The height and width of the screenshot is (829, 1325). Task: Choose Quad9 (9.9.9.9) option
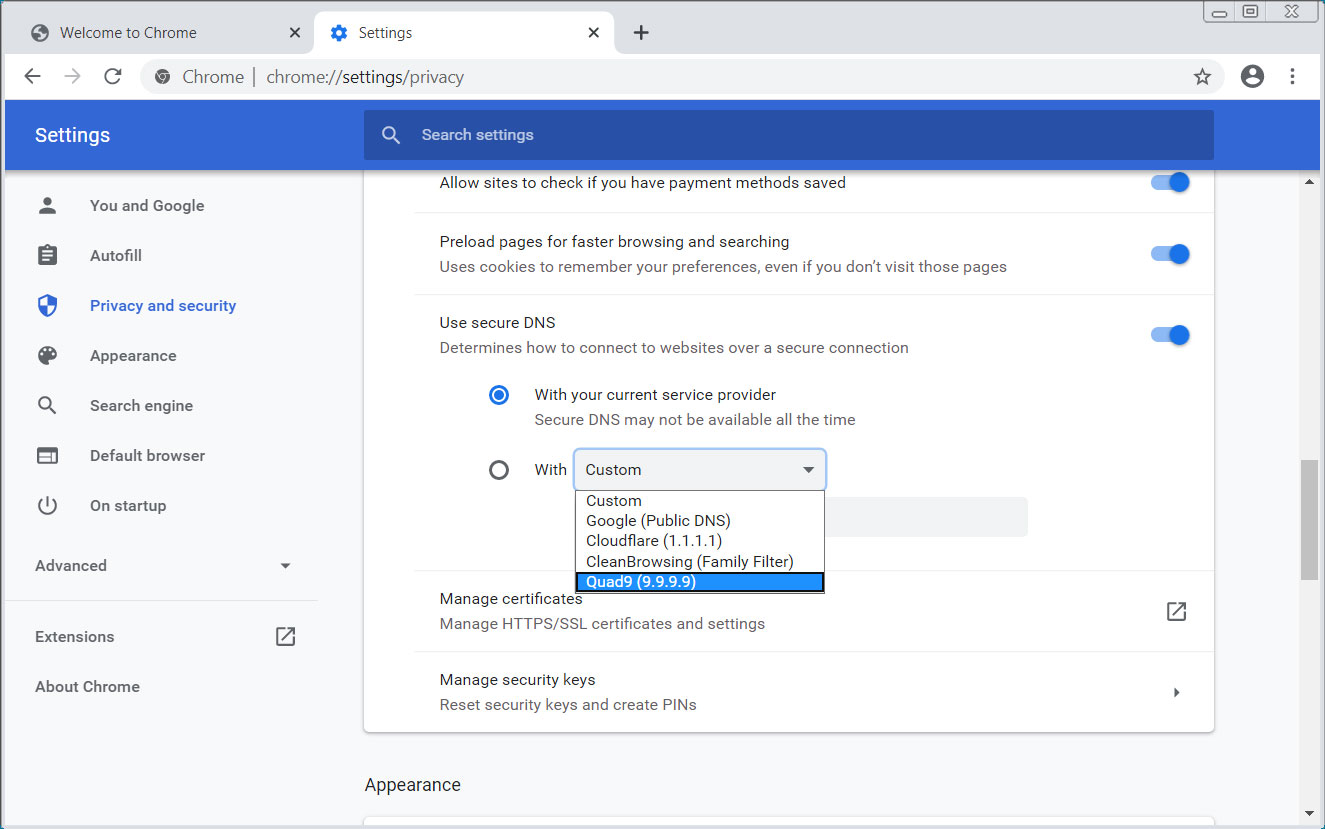point(700,582)
